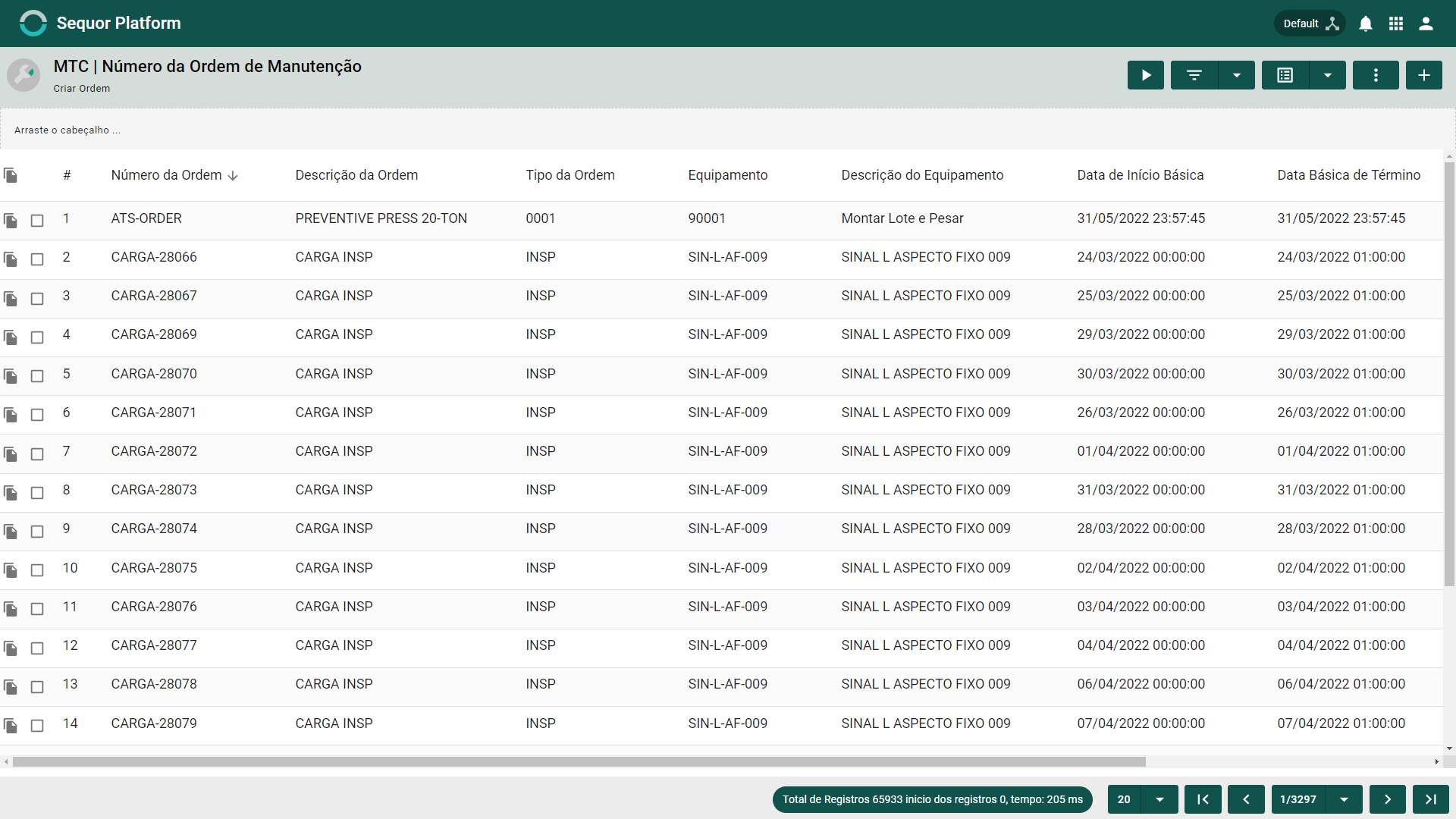This screenshot has width=1456, height=819.
Task: Click the Sequor Platform logo icon
Action: [x=33, y=23]
